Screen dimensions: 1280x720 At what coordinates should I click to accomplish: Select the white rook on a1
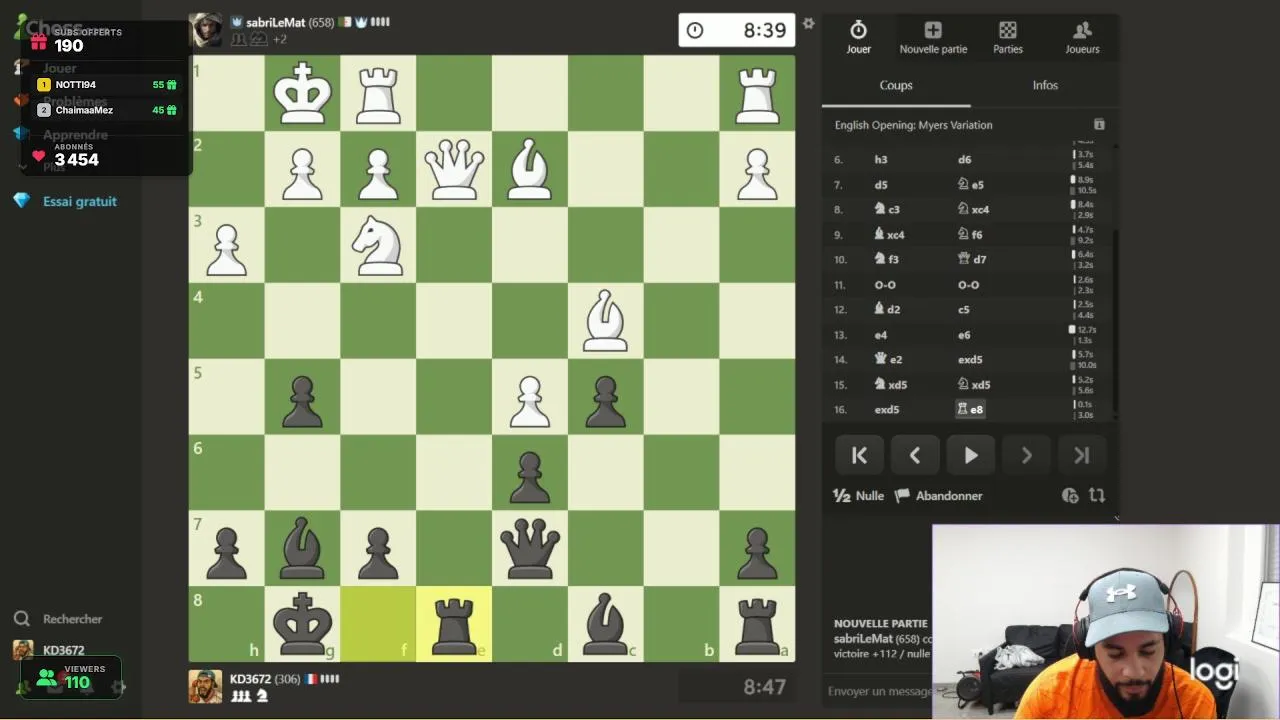(757, 93)
